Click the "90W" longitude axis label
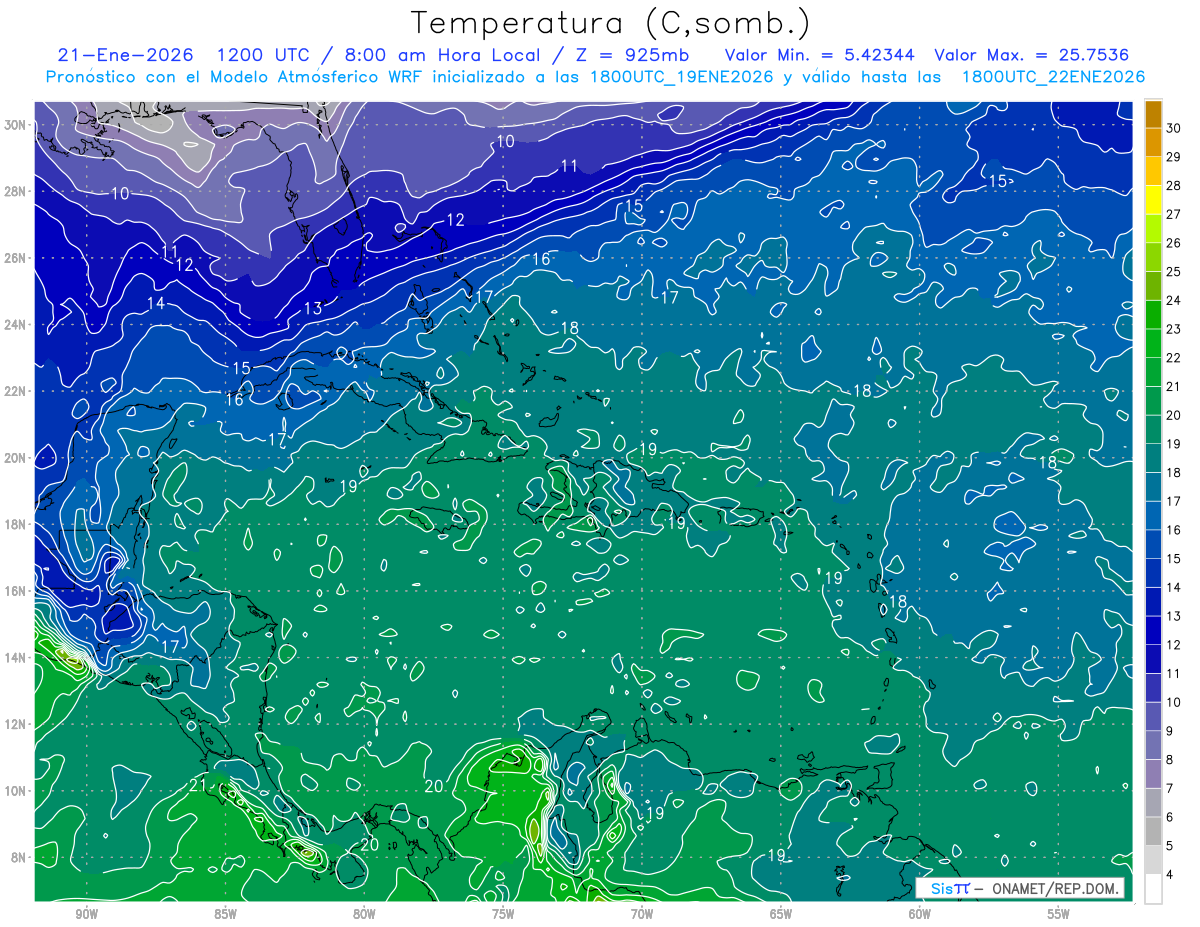The width and height of the screenshot is (1200, 927). [87, 915]
